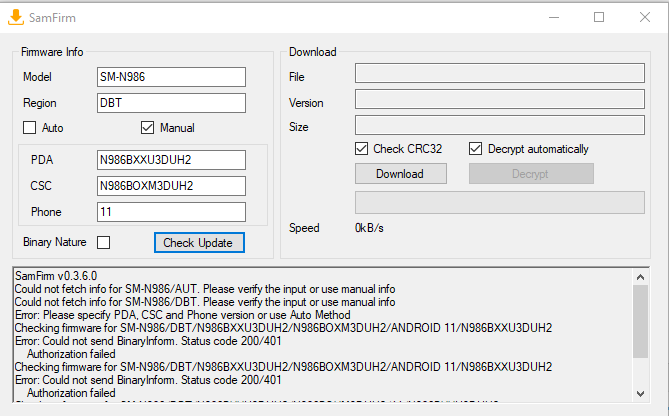Click the 'Binary Nature' label
Image resolution: width=669 pixels, height=416 pixels.
point(55,242)
